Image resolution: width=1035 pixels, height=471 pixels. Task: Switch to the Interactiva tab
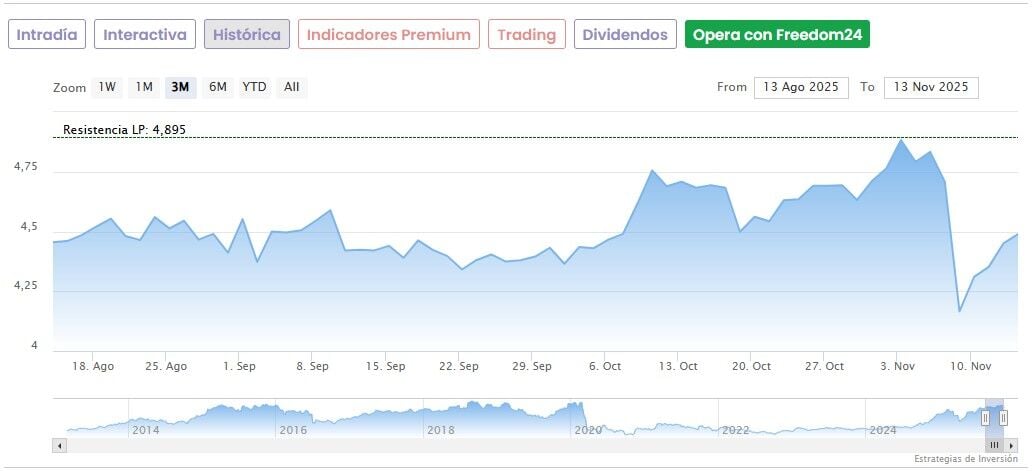145,35
